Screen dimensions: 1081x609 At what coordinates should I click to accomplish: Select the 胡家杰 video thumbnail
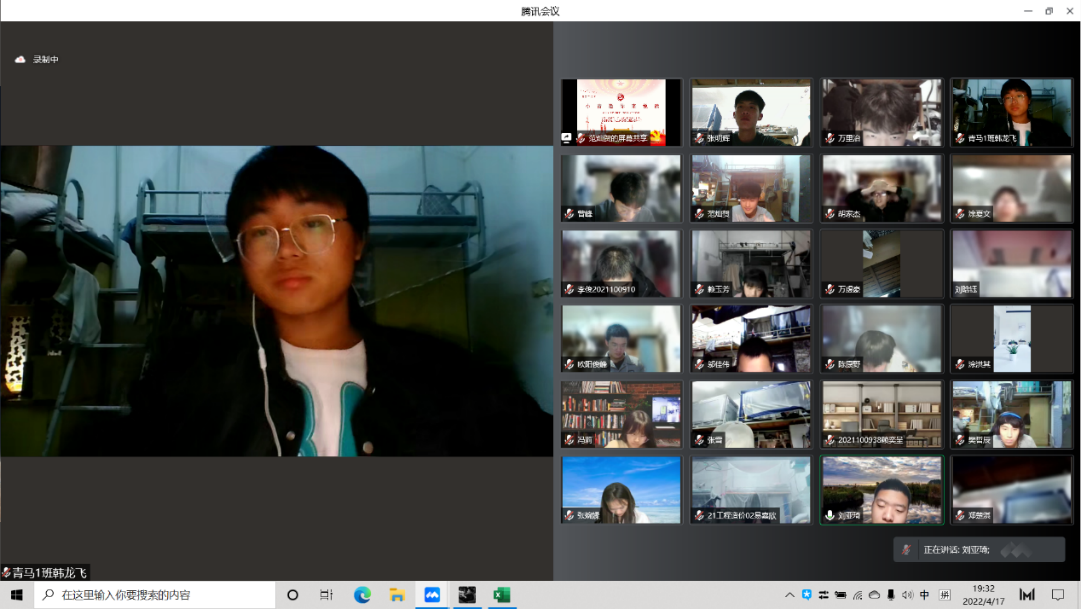tap(881, 188)
